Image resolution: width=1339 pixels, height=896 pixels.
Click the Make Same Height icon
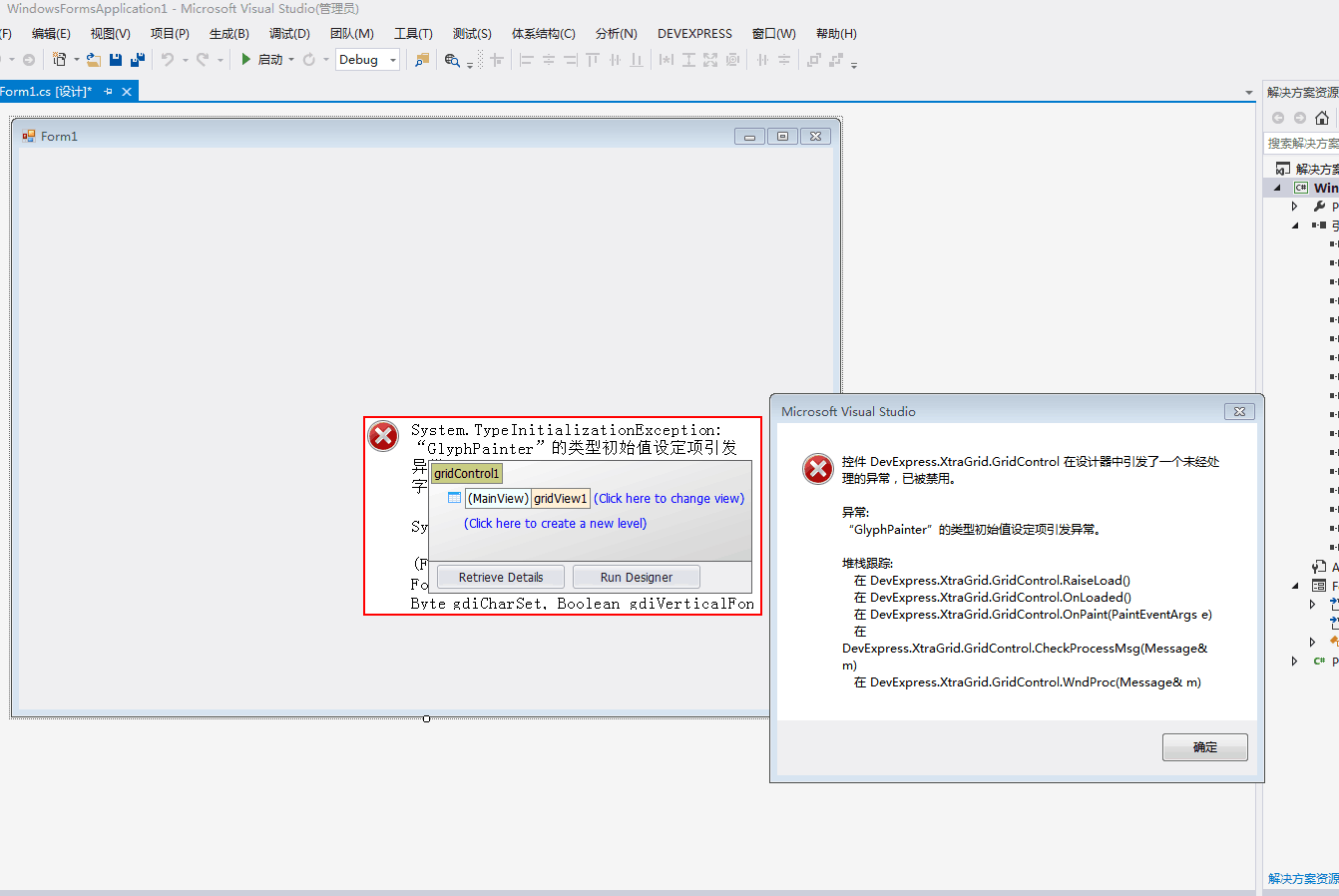(x=688, y=60)
